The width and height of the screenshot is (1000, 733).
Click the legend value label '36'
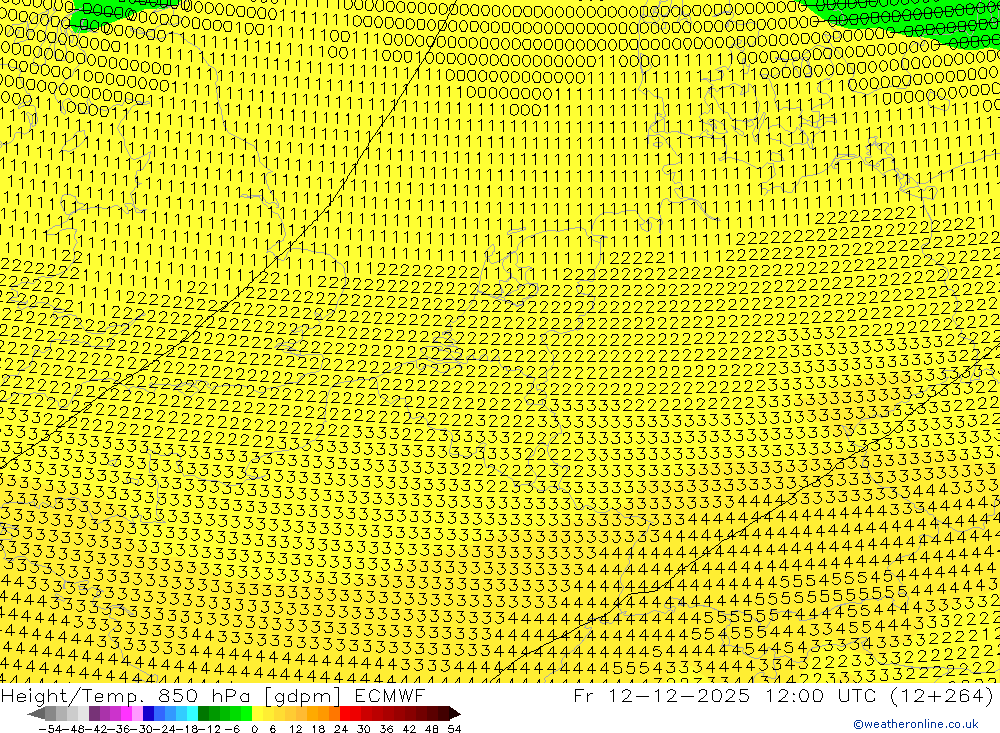point(386,729)
